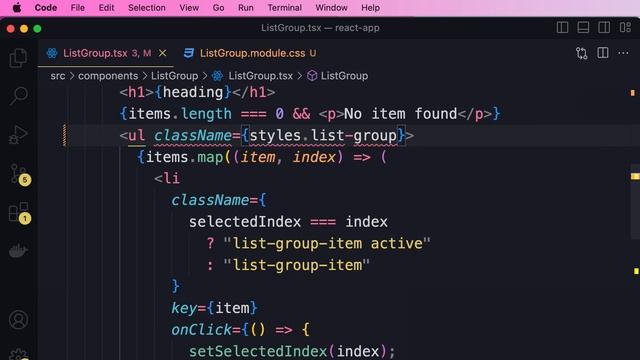
Task: Click "list-group-item active" string
Action: [327, 244]
